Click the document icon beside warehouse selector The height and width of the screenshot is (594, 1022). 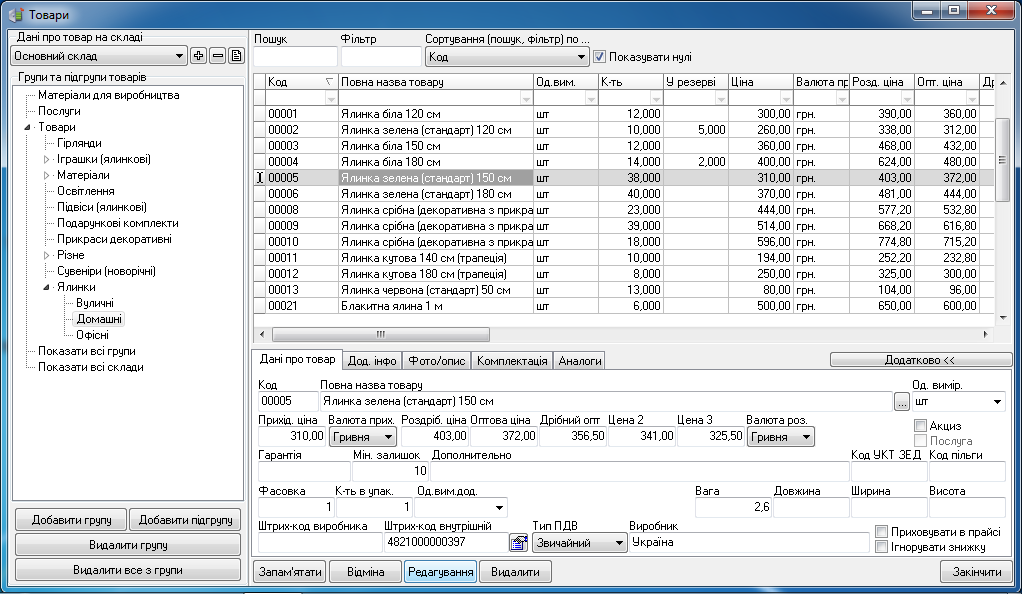tap(236, 56)
